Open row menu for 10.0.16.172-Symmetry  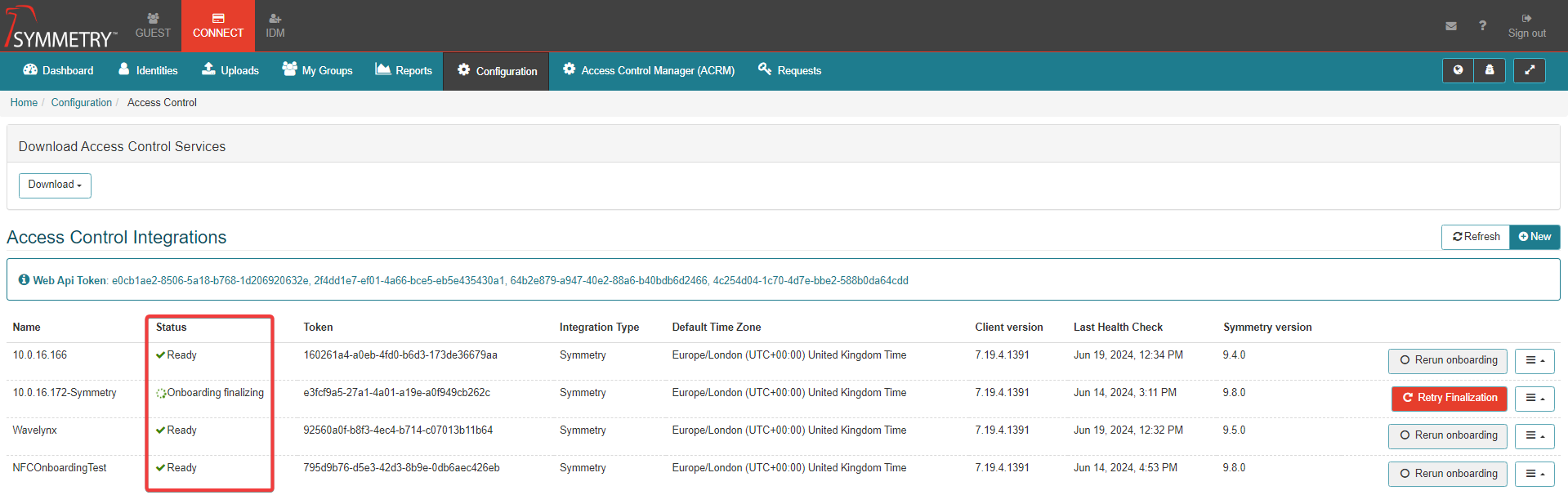point(1534,398)
